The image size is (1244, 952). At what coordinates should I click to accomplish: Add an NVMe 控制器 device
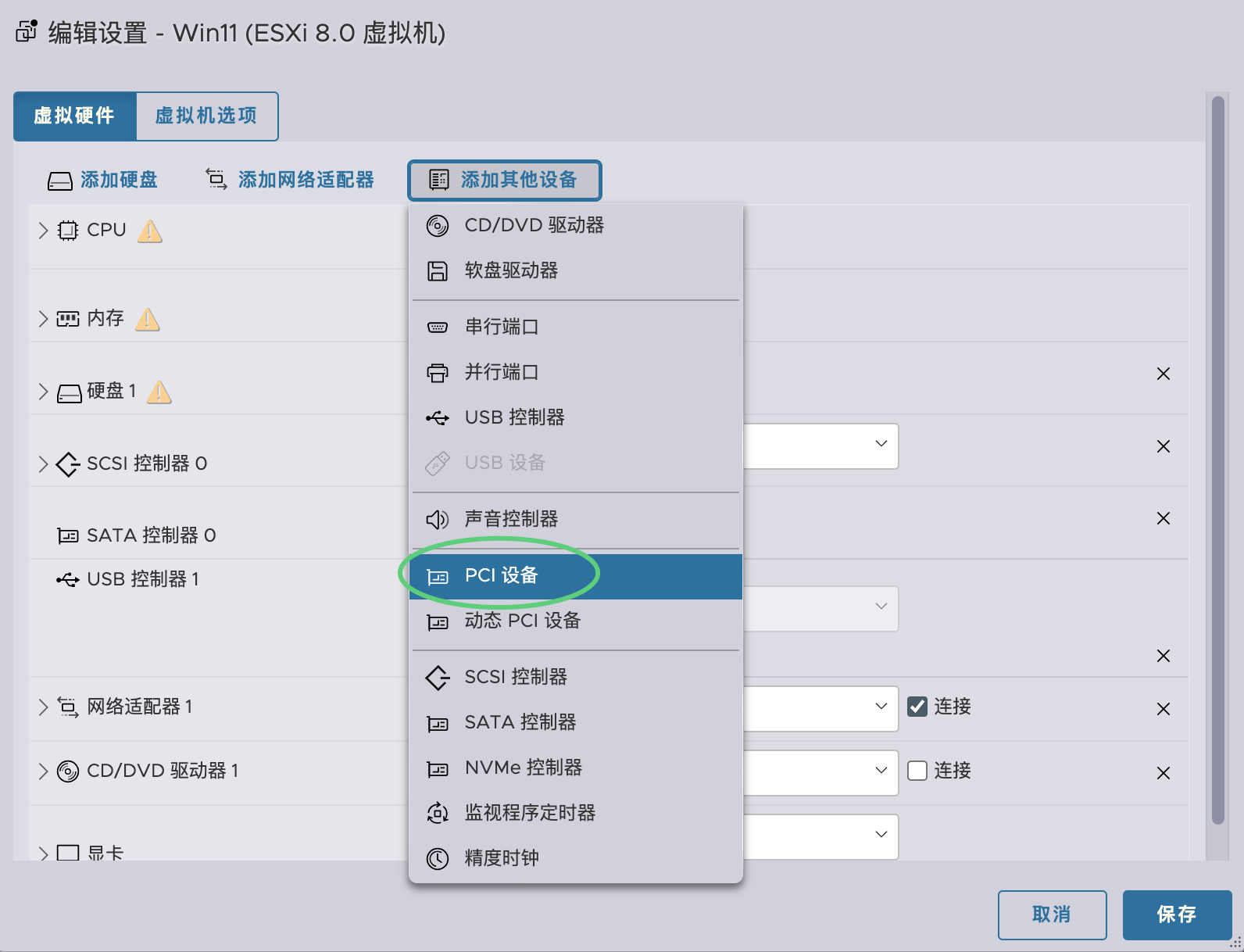click(522, 768)
